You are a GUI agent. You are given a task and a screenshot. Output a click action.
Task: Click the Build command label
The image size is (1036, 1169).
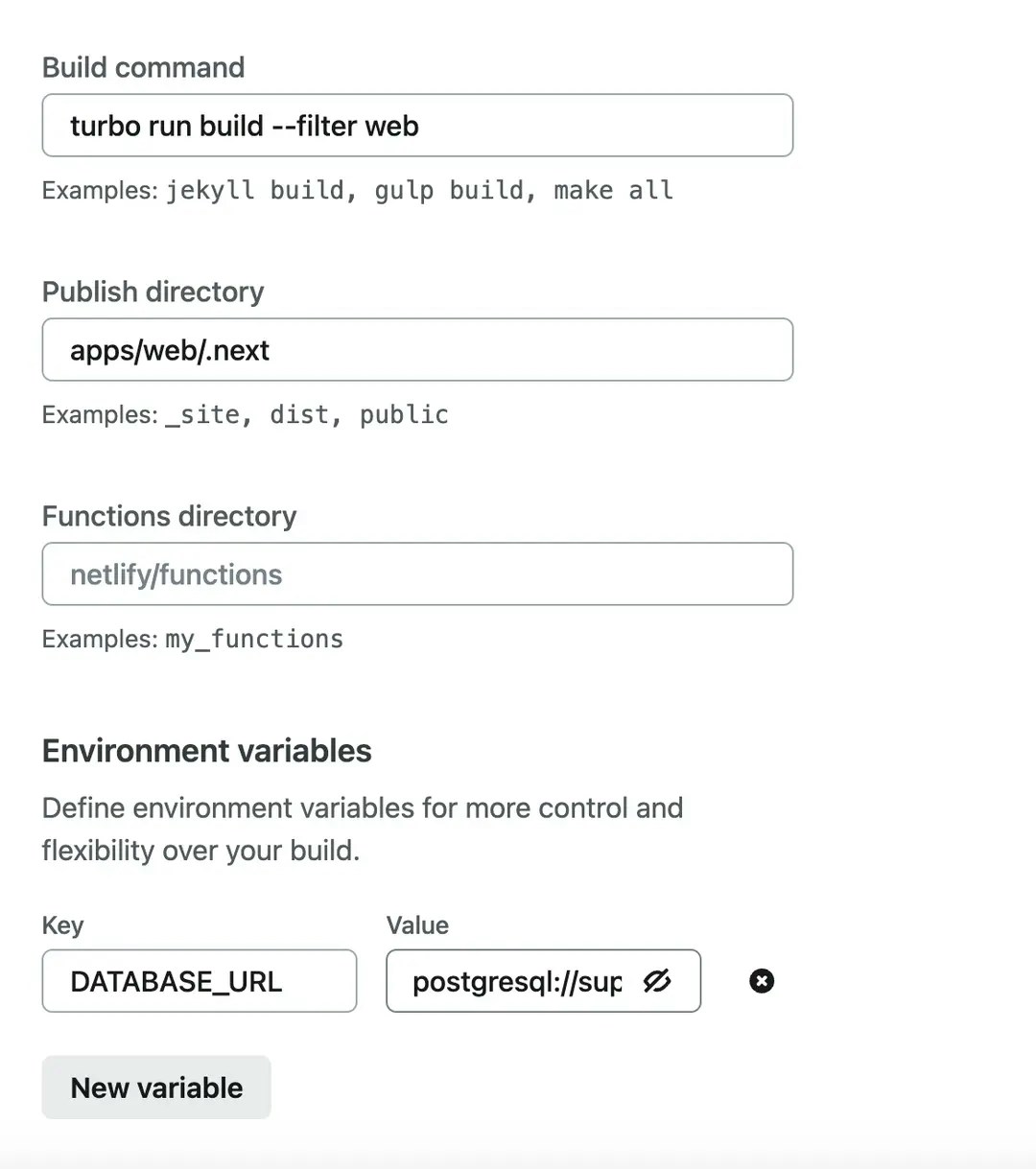(x=144, y=67)
